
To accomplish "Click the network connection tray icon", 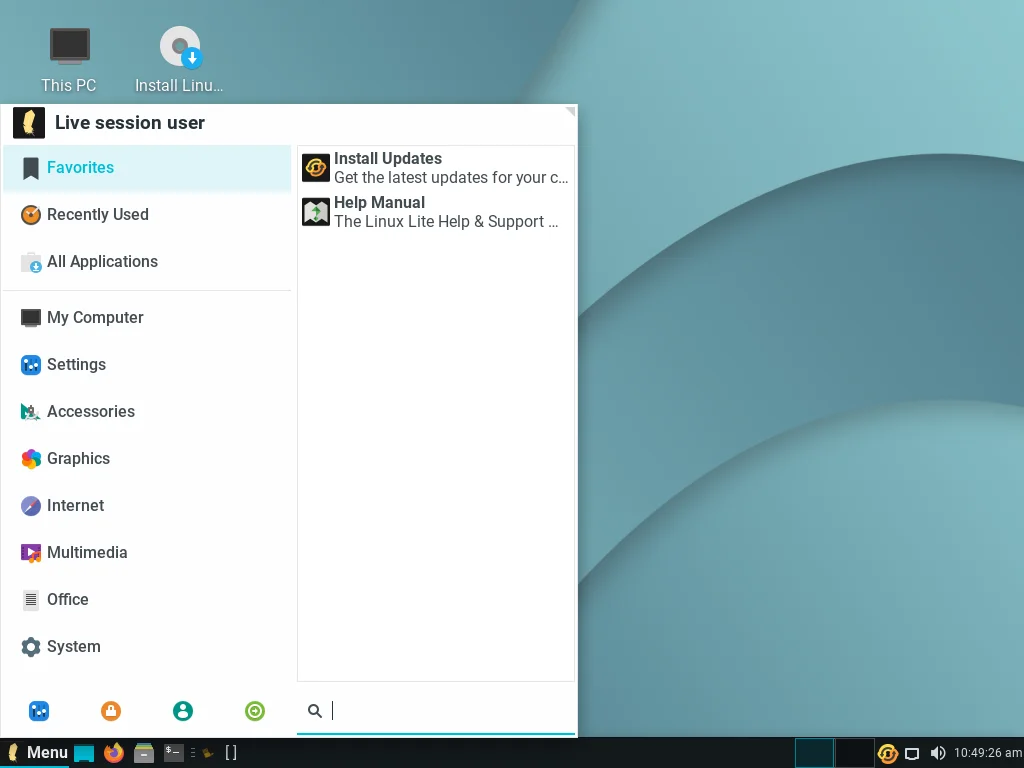I will [912, 754].
